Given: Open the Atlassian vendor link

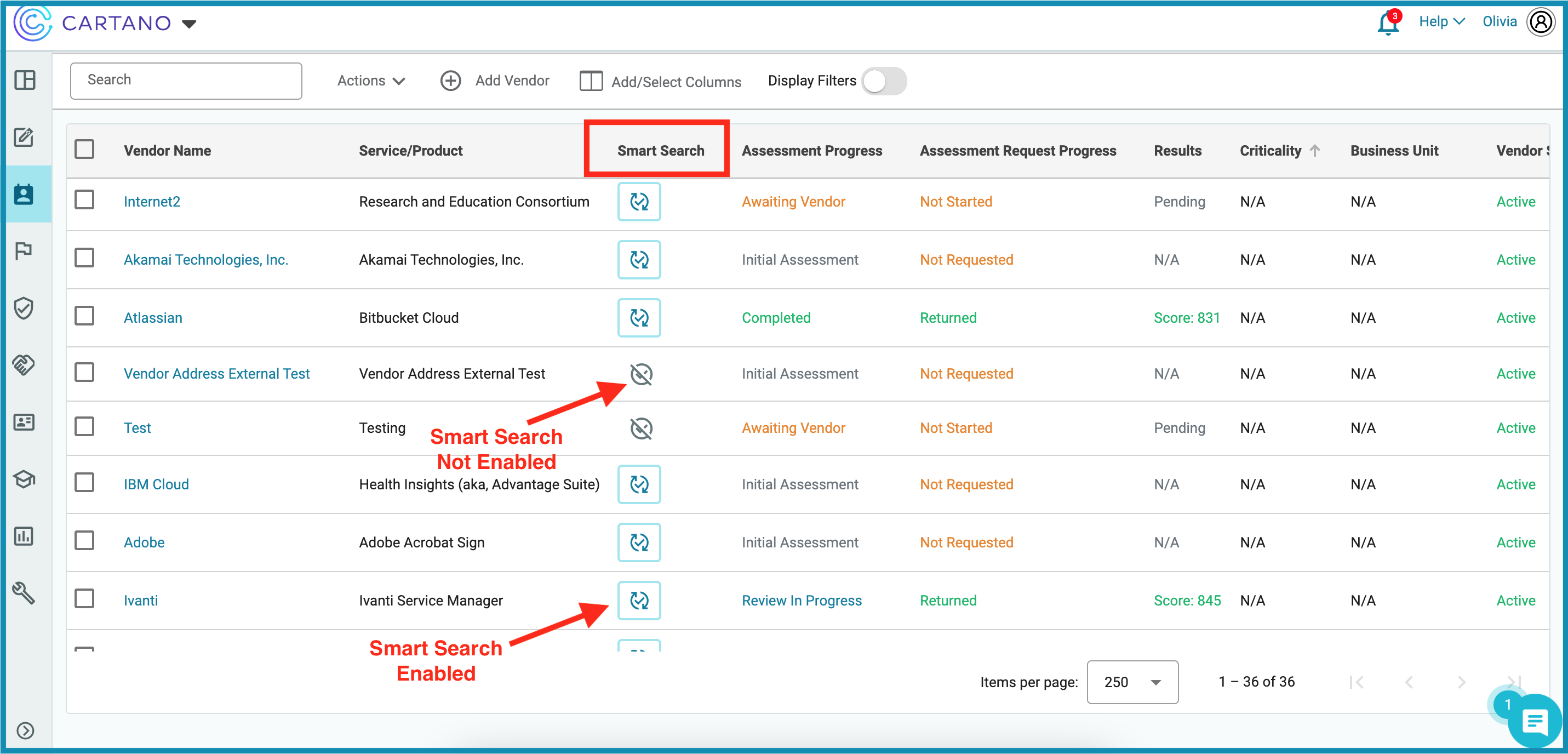Looking at the screenshot, I should point(153,318).
